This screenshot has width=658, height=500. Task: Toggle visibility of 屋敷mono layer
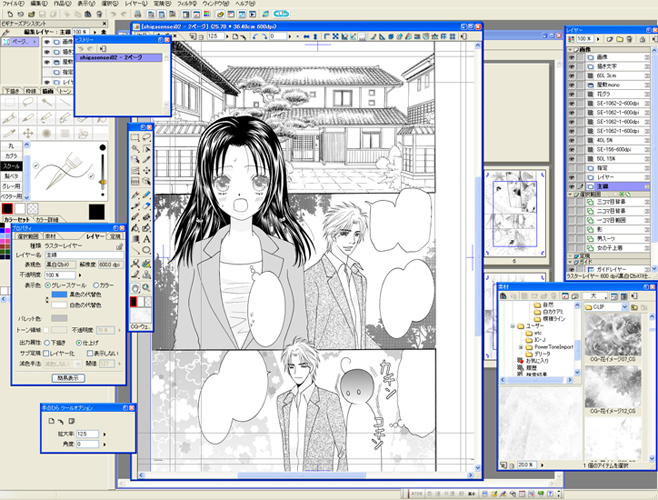tap(571, 85)
